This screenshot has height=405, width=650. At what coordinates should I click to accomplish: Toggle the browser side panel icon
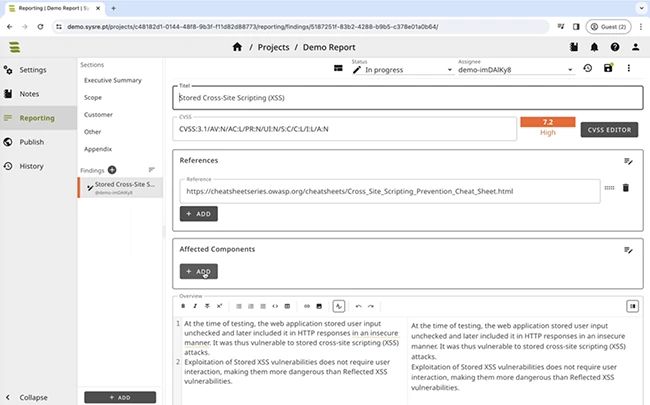[x=576, y=27]
